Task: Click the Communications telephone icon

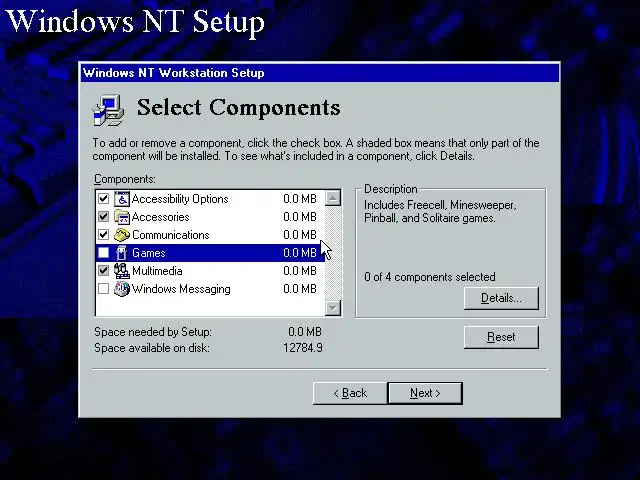Action: (x=122, y=235)
